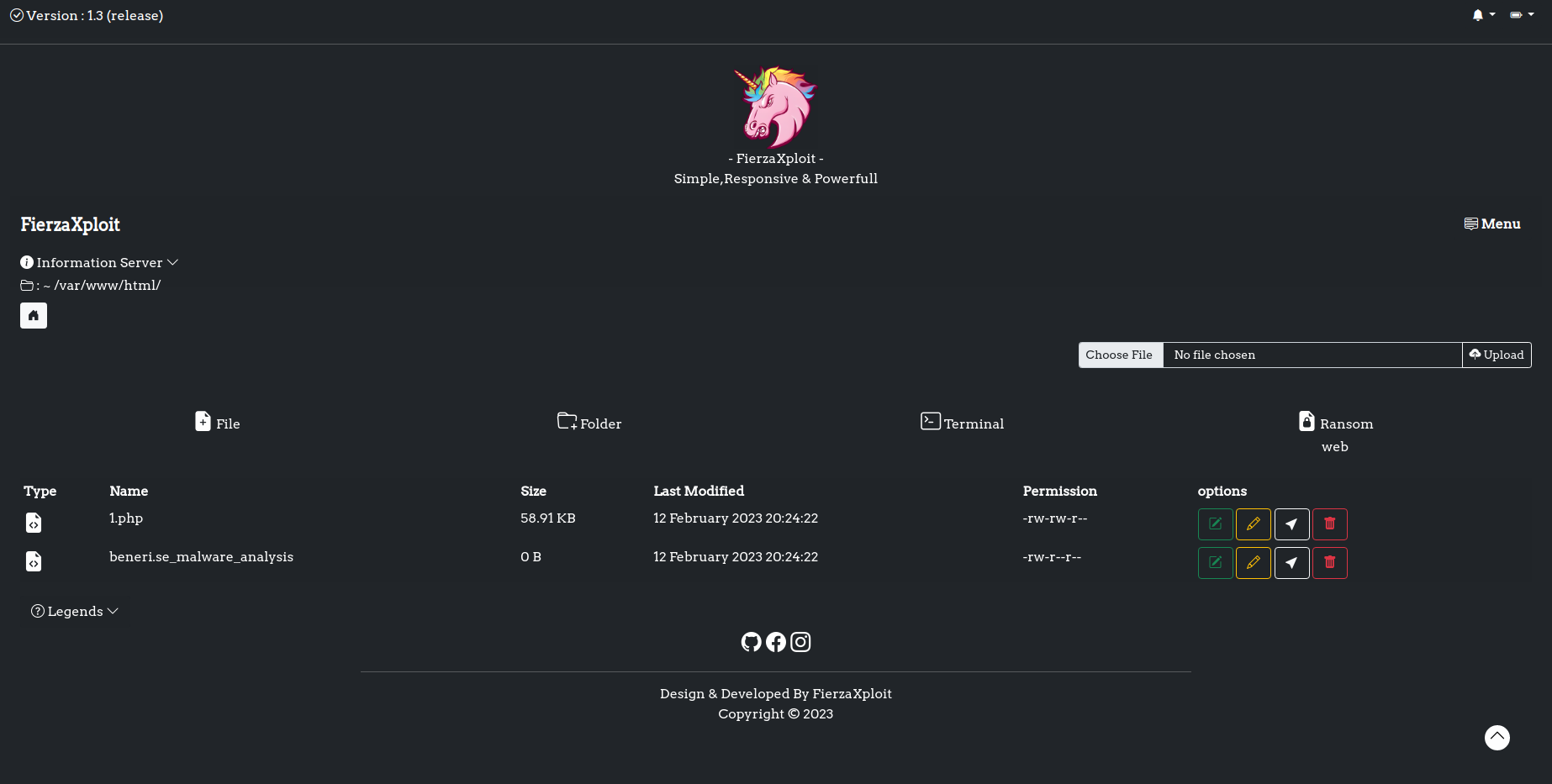
Task: Click paper-plane icon for beneri.se_malware_analysis
Action: [x=1292, y=563]
